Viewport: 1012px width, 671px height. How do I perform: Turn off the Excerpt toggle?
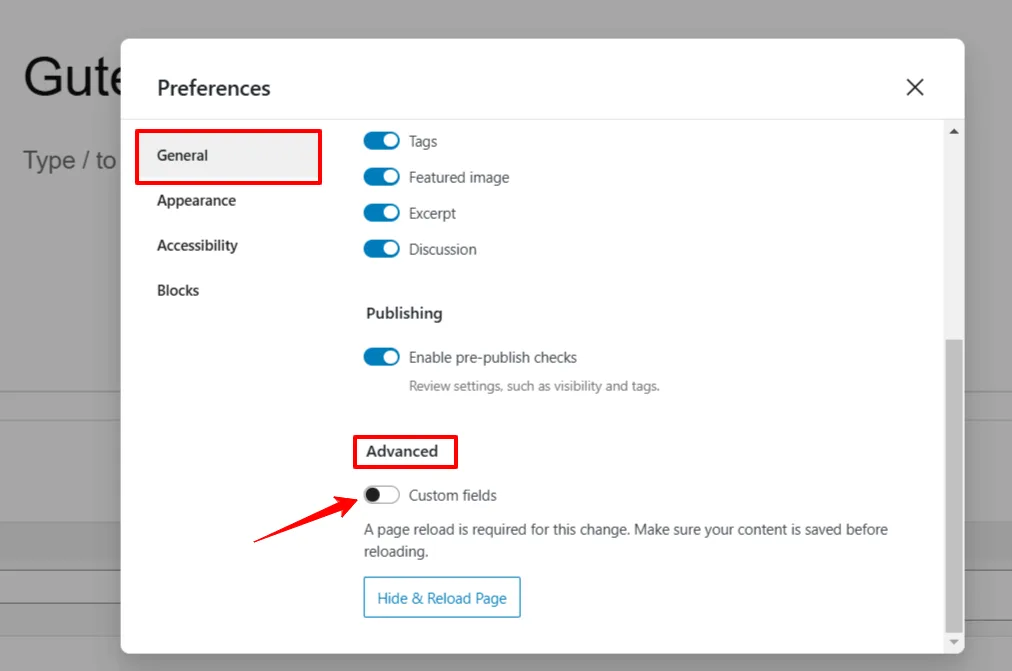pos(381,213)
